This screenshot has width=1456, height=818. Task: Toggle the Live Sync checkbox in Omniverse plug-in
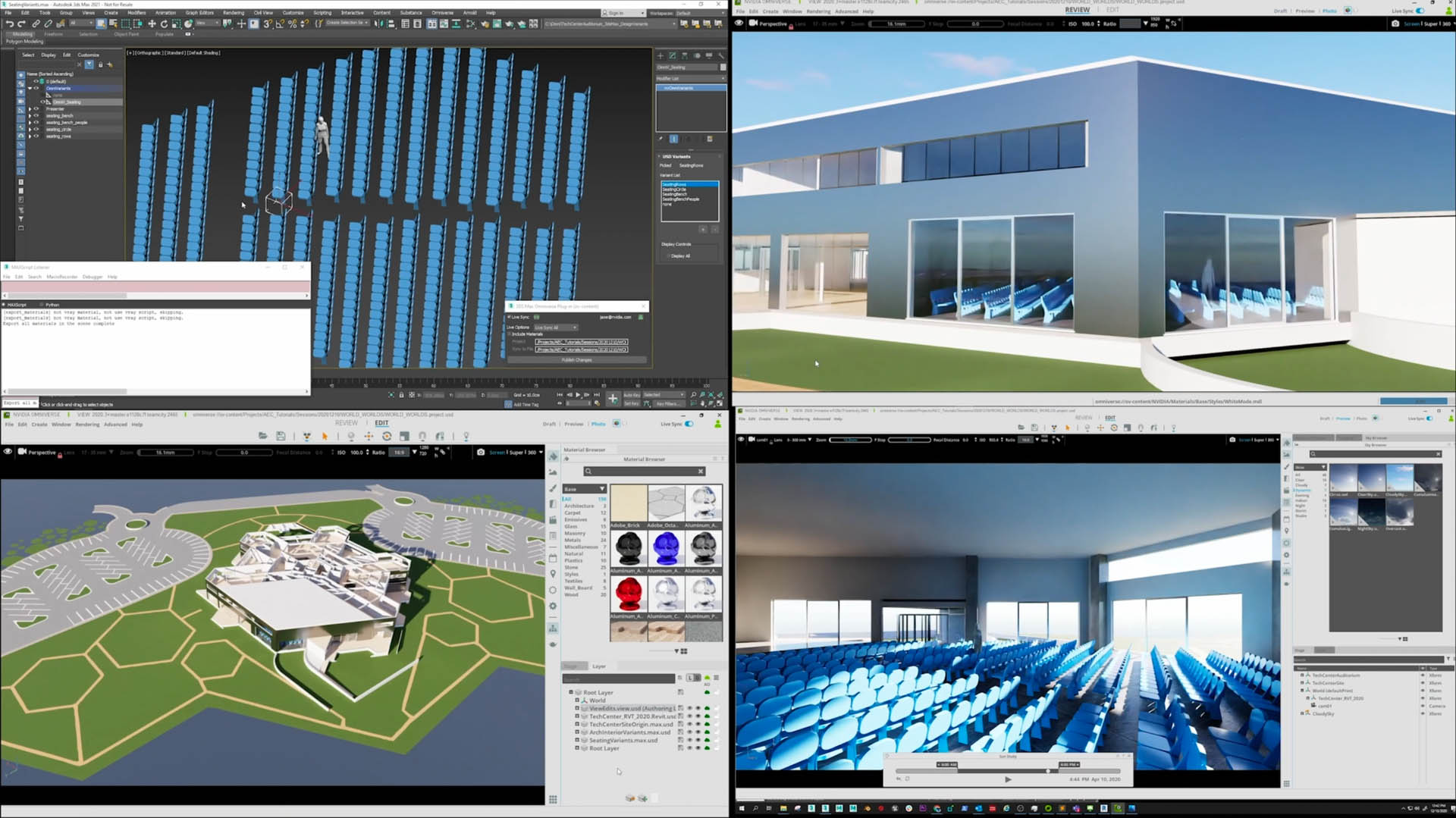click(x=509, y=317)
